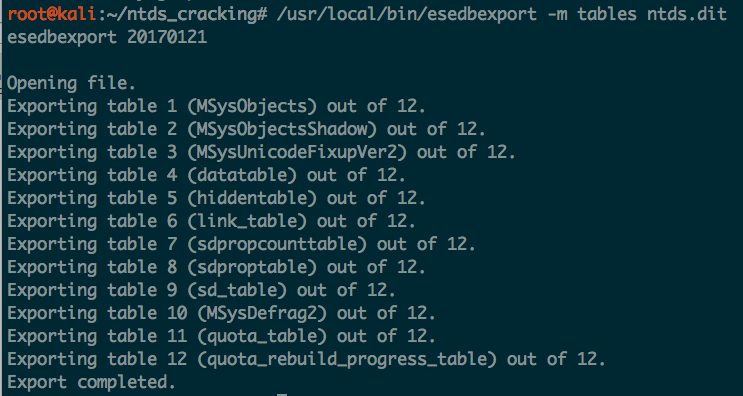
Task: Click the hiddentable export line
Action: 217,198
